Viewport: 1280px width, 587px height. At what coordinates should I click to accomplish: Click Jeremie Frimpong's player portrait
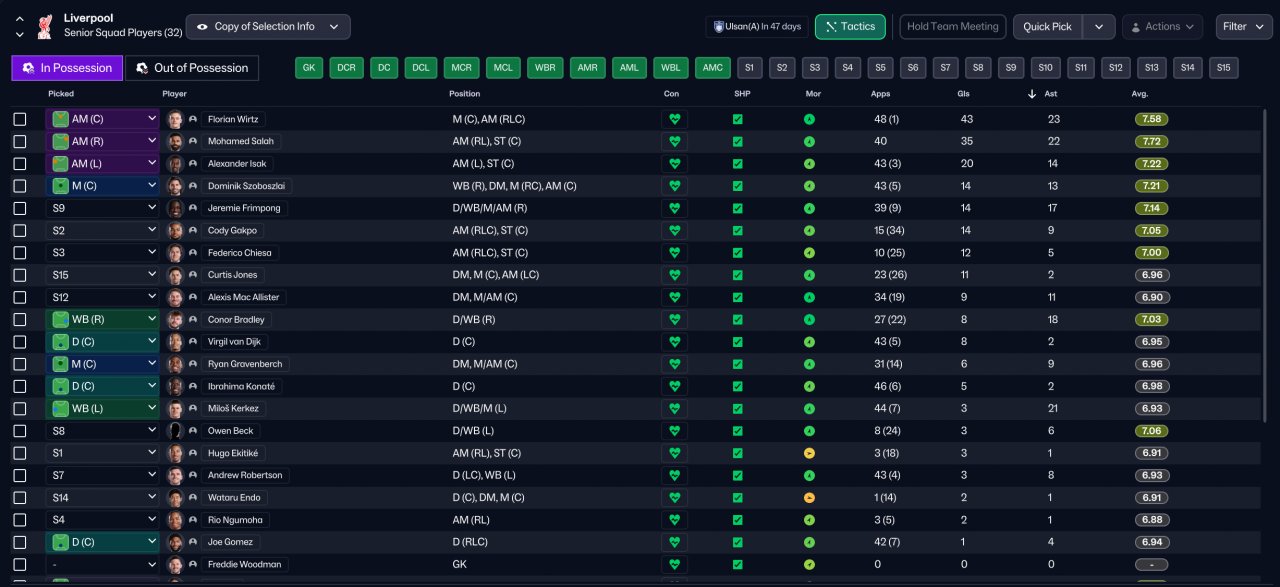tap(175, 208)
